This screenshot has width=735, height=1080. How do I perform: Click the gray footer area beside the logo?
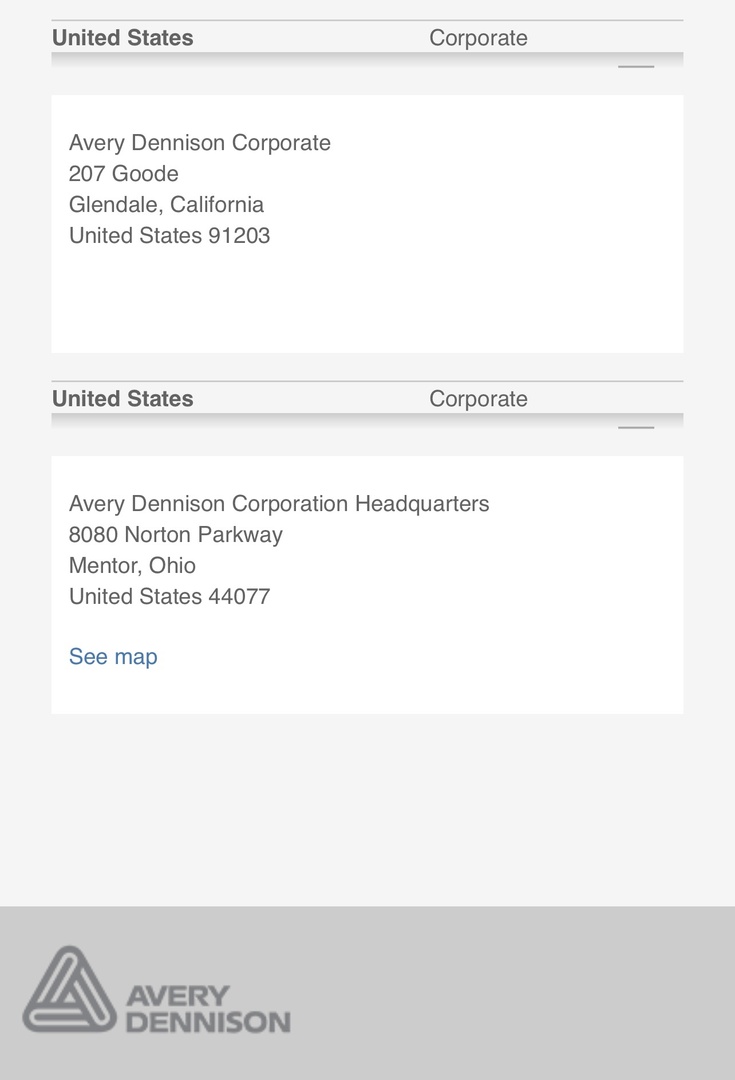510,993
